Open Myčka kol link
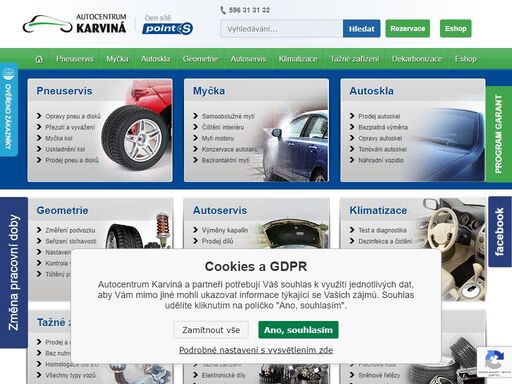The height and width of the screenshot is (384, 512). 59,138
